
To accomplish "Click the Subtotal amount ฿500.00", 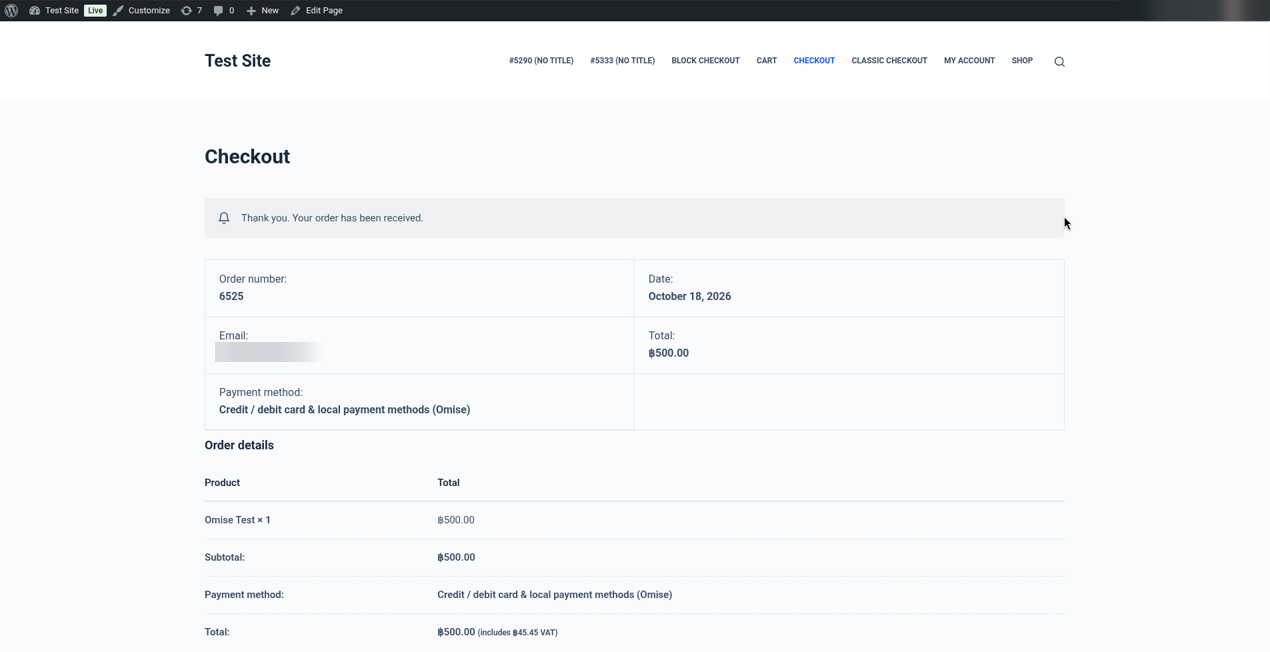I will pos(456,557).
